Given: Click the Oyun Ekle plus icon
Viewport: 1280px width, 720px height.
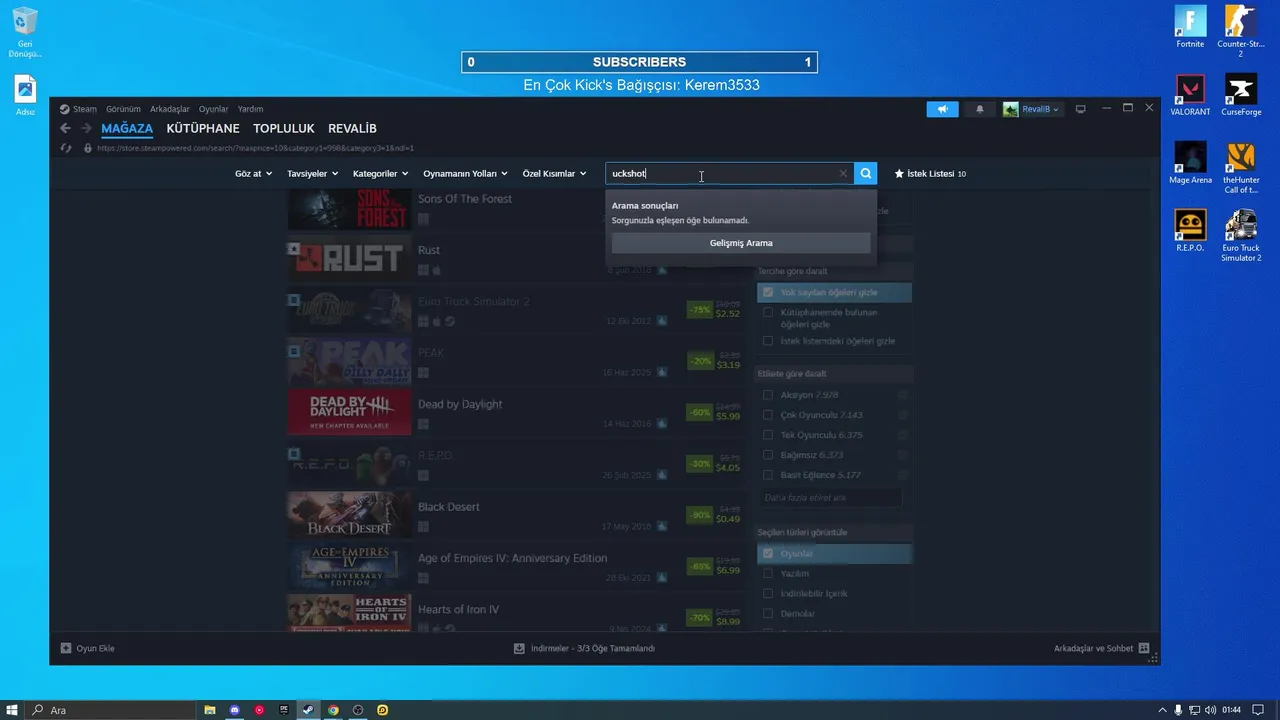Looking at the screenshot, I should [66, 648].
